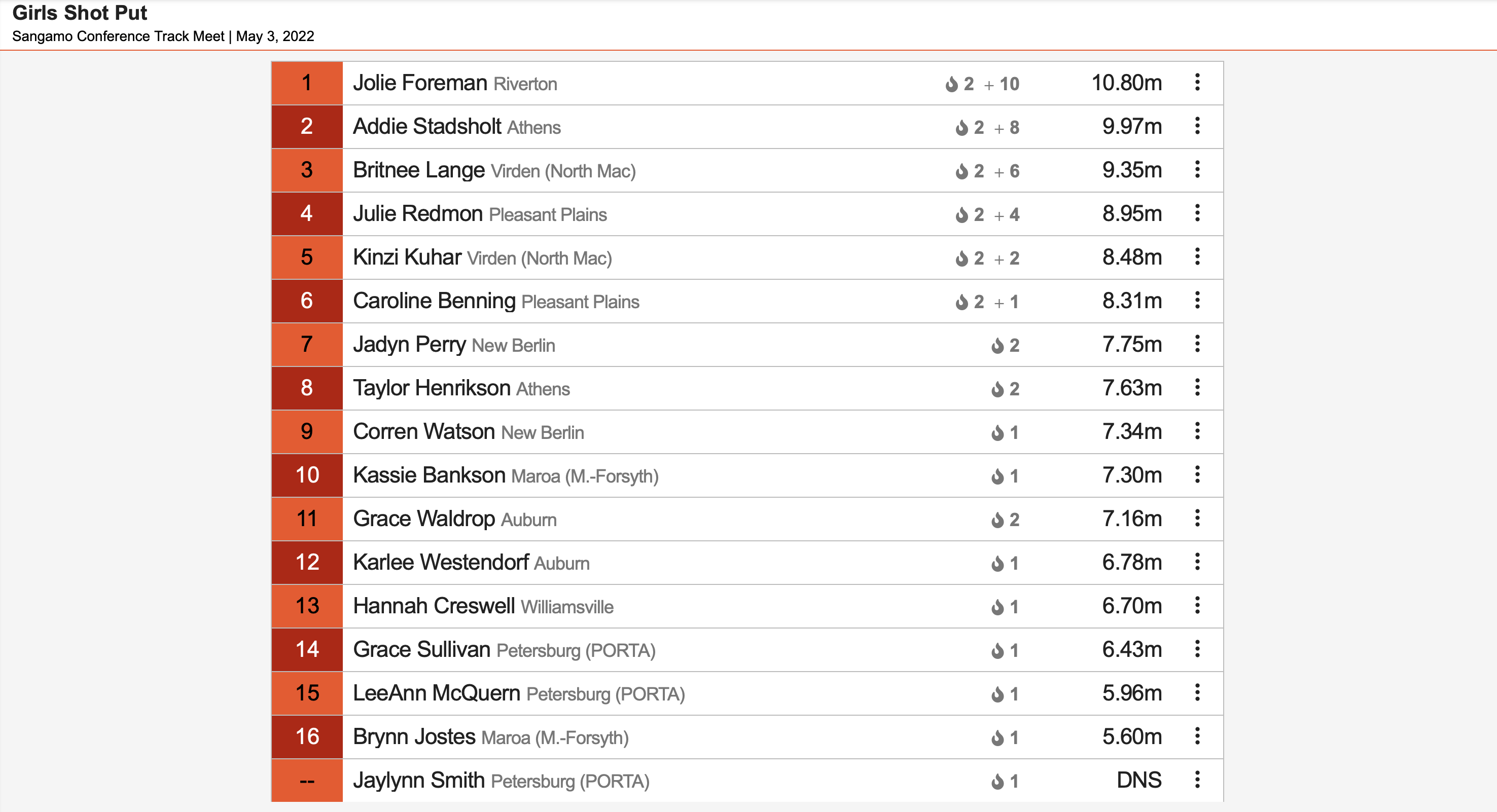The width and height of the screenshot is (1497, 812).
Task: Open more options for Julie Redmon's result
Action: (x=1197, y=213)
